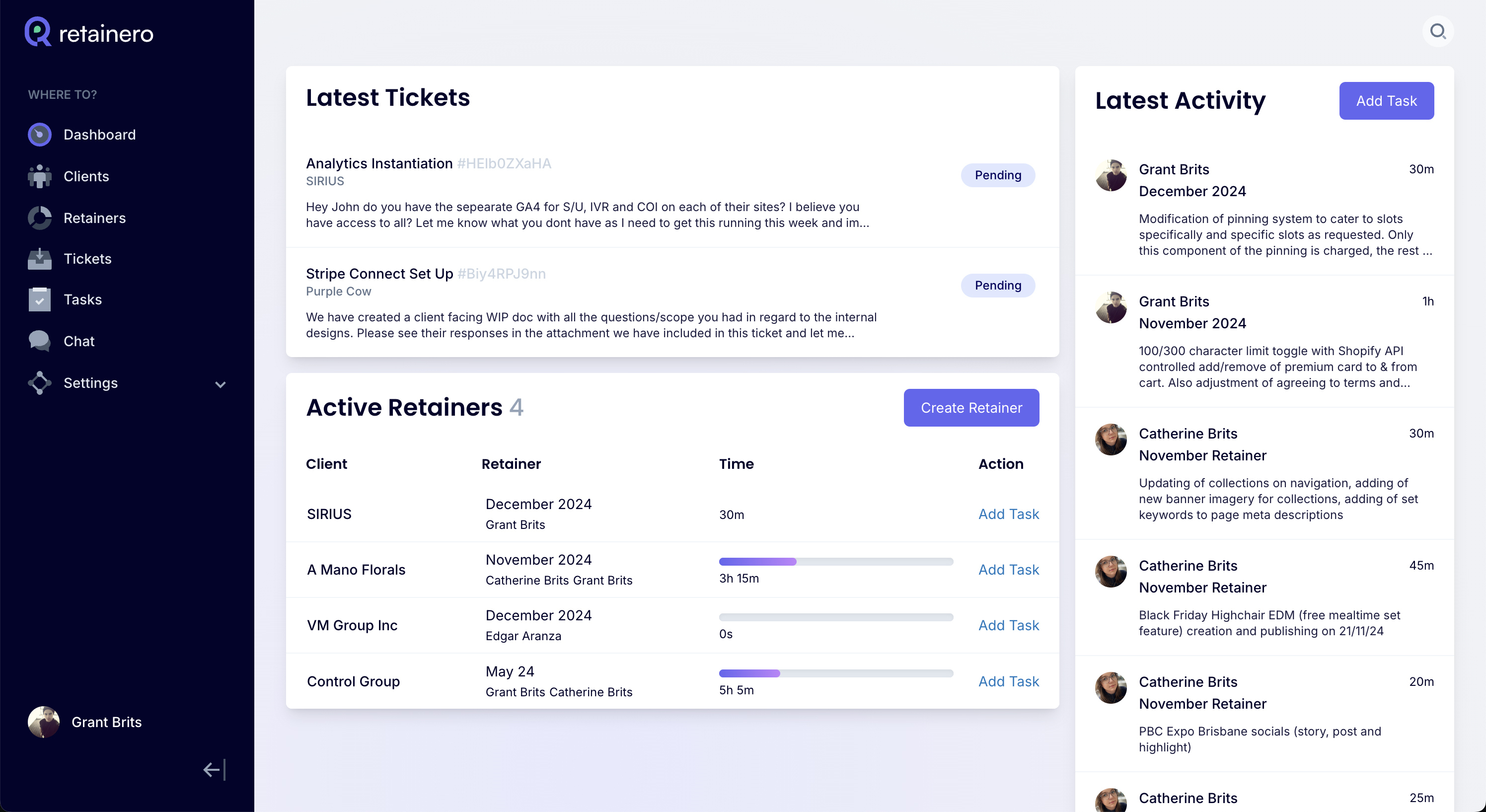The width and height of the screenshot is (1486, 812).
Task: Go to the Tickets page
Action: pos(87,259)
